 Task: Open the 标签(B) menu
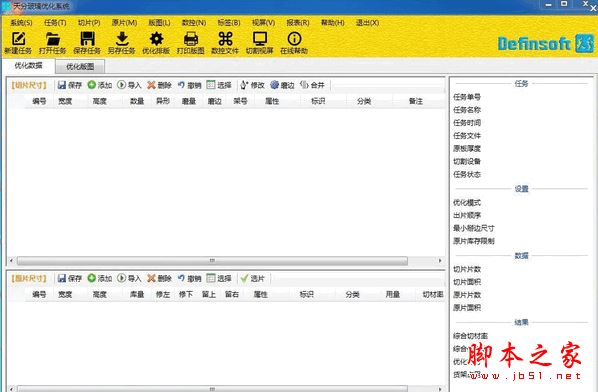tap(228, 23)
